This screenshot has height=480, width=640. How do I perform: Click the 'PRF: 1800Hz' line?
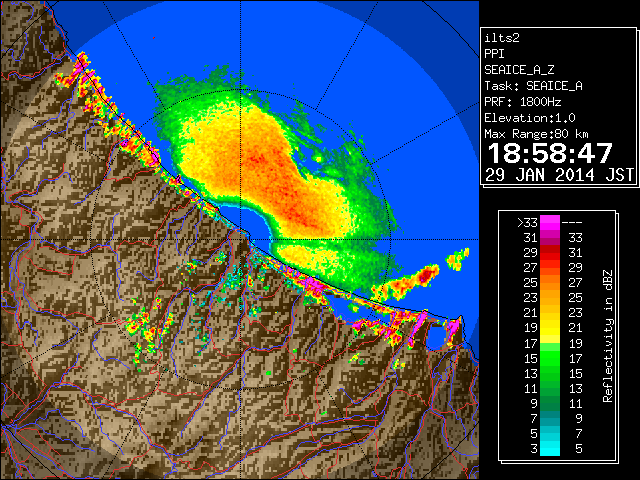pyautogui.click(x=522, y=102)
